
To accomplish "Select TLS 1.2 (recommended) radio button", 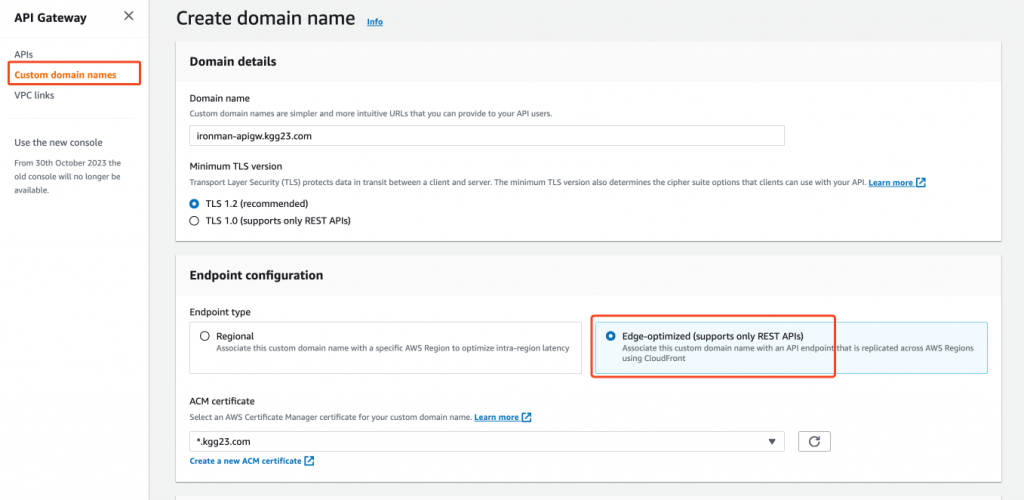I will point(194,204).
